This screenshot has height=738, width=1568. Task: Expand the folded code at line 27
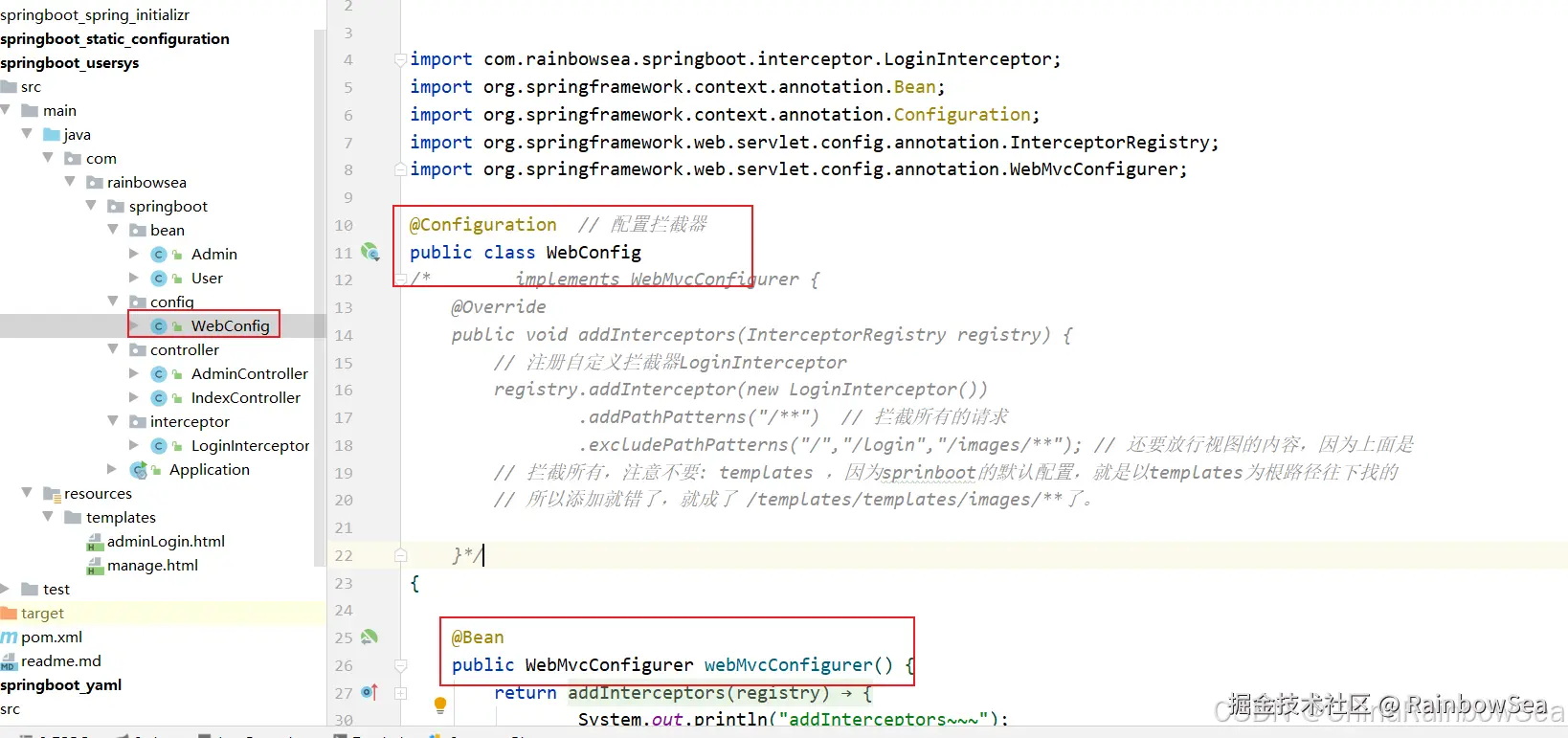tap(400, 693)
